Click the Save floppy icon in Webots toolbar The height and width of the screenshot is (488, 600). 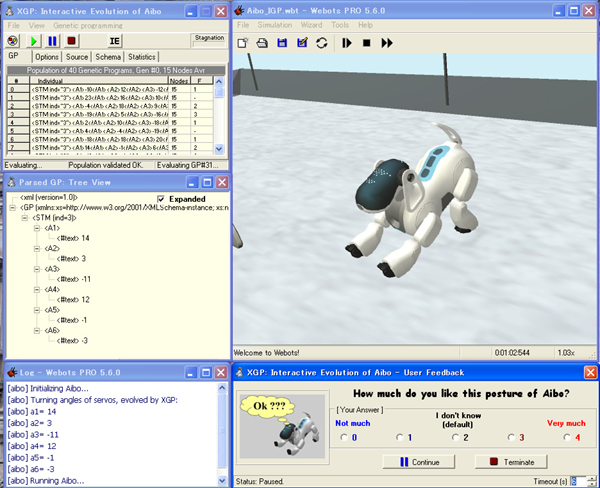click(x=282, y=43)
